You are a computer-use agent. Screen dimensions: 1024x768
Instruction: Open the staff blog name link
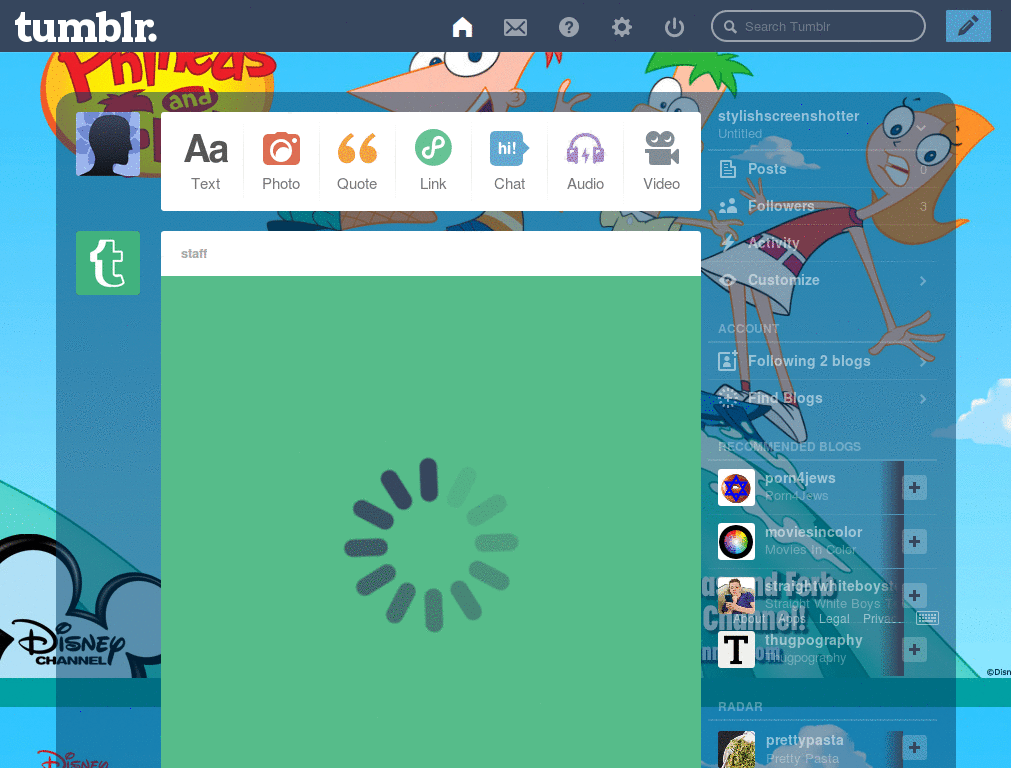tap(194, 253)
